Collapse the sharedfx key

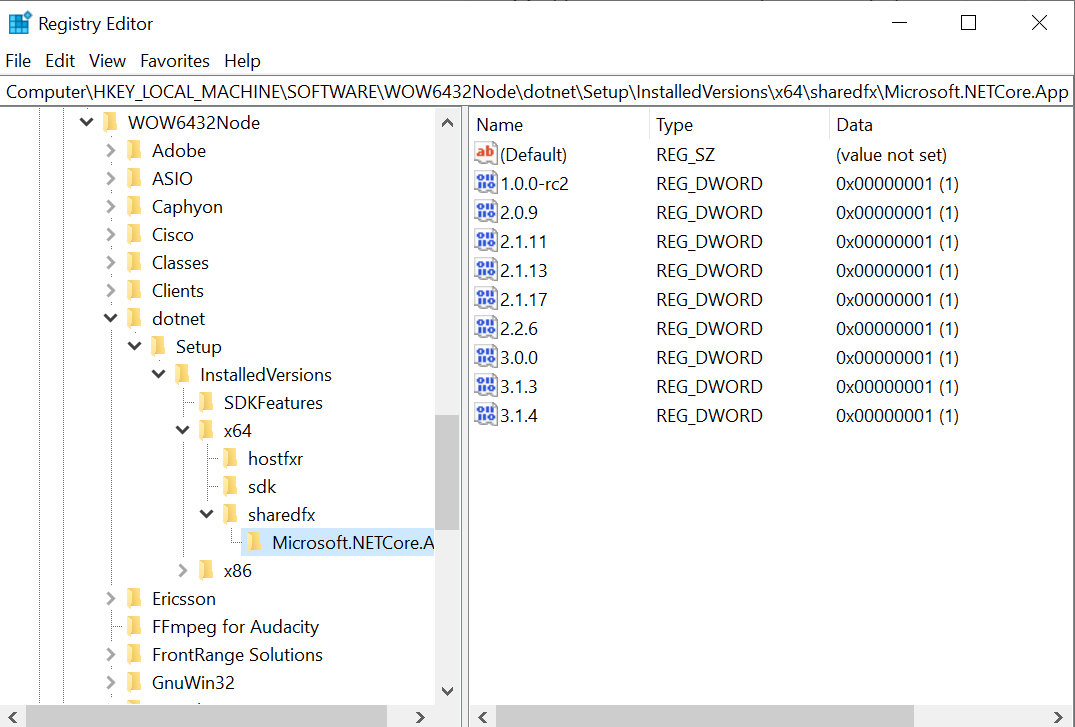point(206,514)
